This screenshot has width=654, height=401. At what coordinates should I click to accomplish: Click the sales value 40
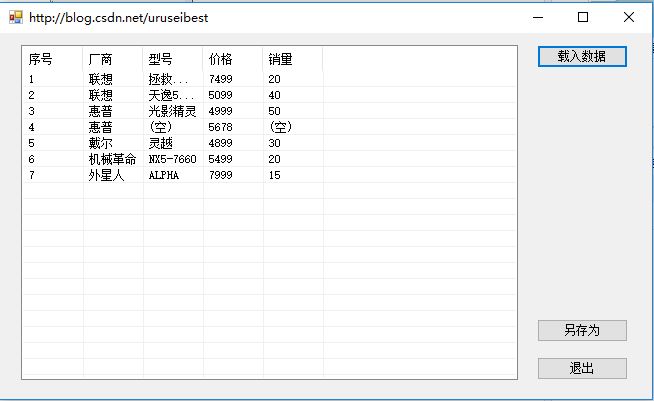pos(274,95)
